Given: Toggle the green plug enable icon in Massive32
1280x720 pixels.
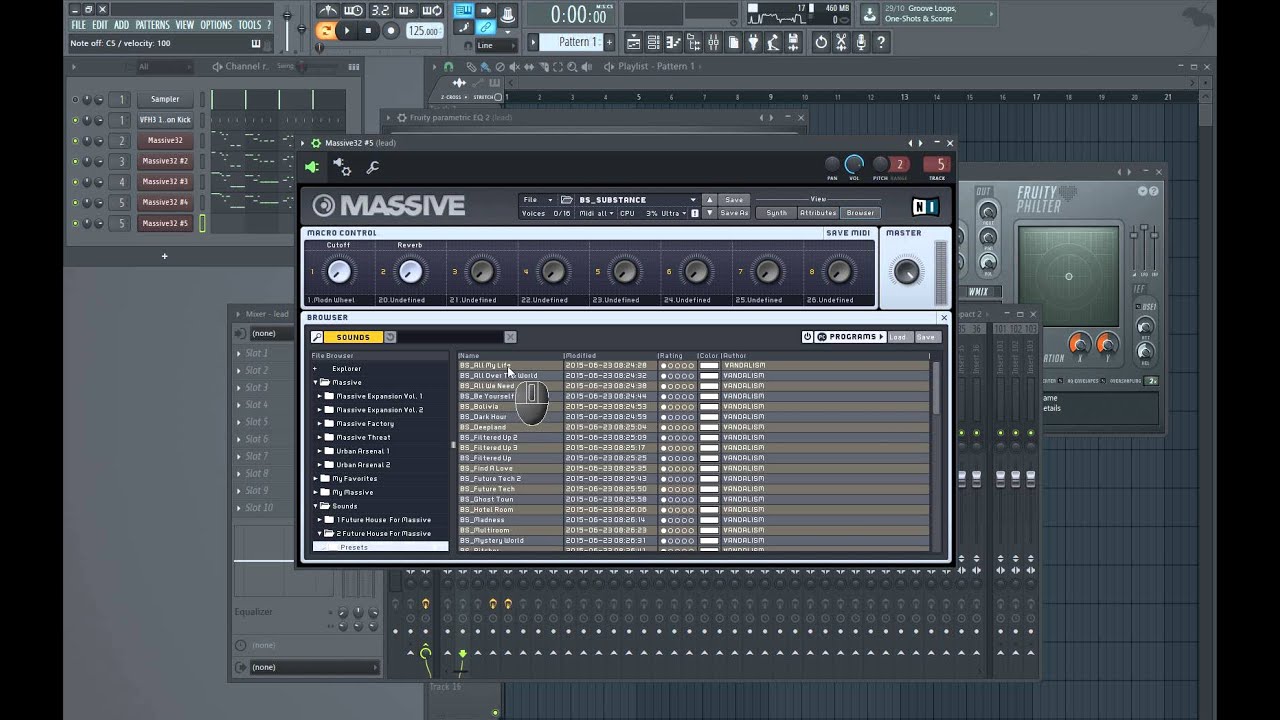Looking at the screenshot, I should pyautogui.click(x=313, y=167).
